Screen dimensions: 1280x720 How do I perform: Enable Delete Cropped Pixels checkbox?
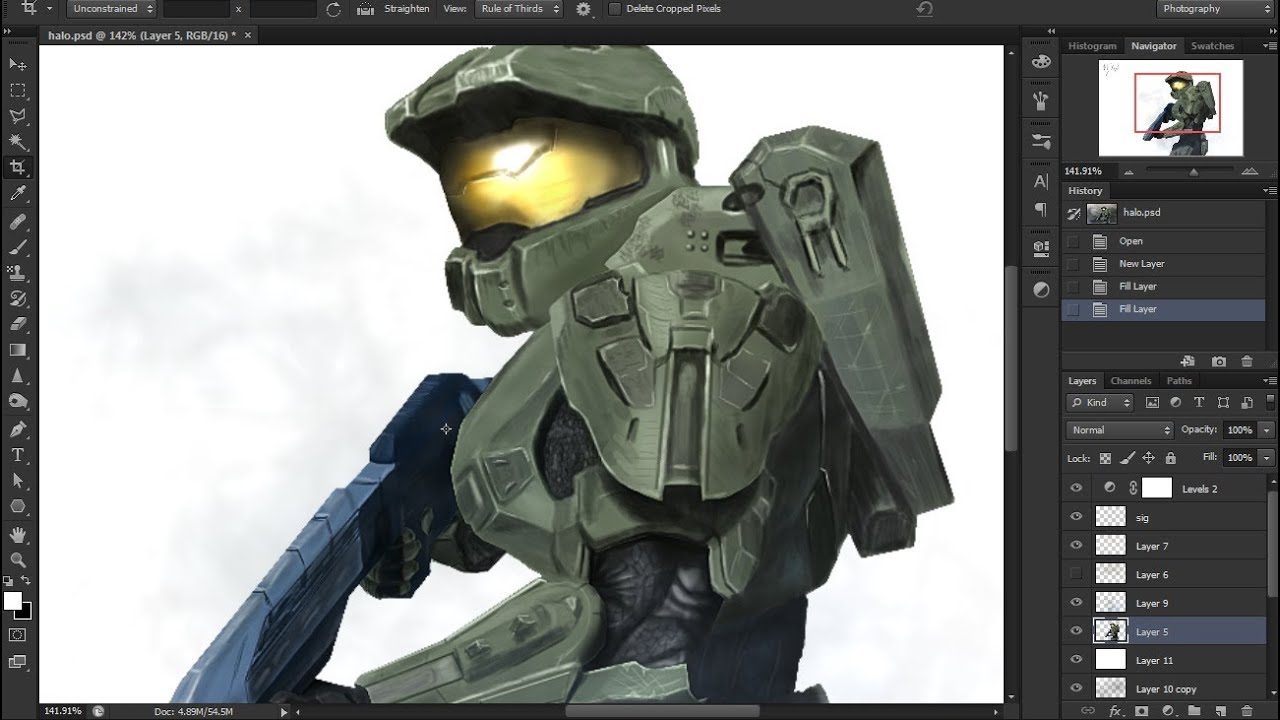pyautogui.click(x=614, y=9)
